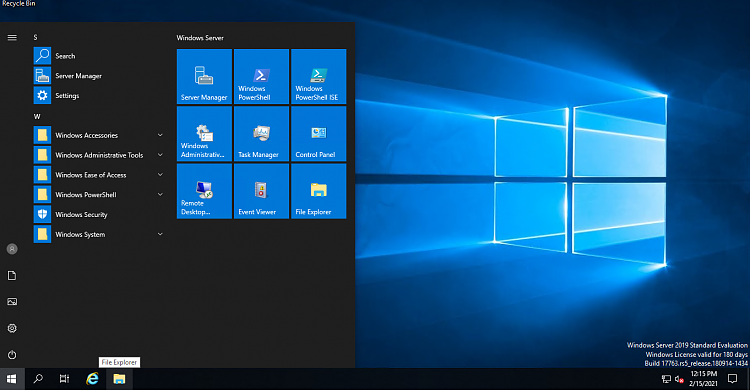The width and height of the screenshot is (750, 391).
Task: Click the muted volume tray icon
Action: (679, 379)
